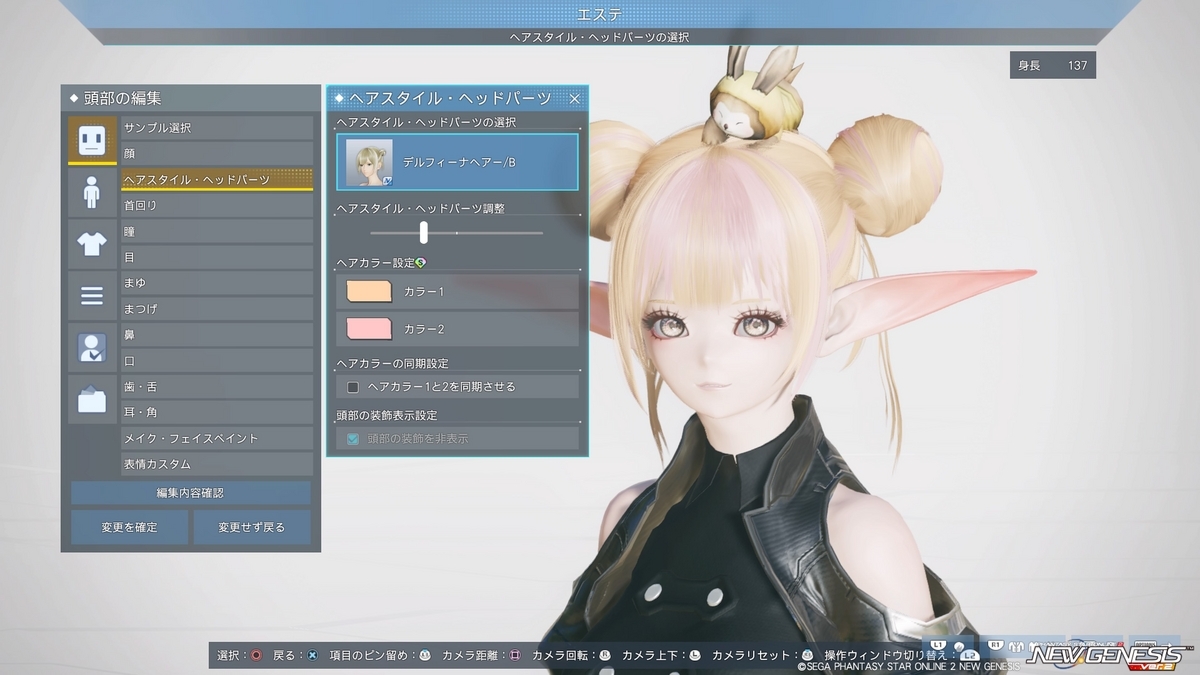The width and height of the screenshot is (1200, 675).
Task: Open the body editing figure icon
Action: coord(92,192)
